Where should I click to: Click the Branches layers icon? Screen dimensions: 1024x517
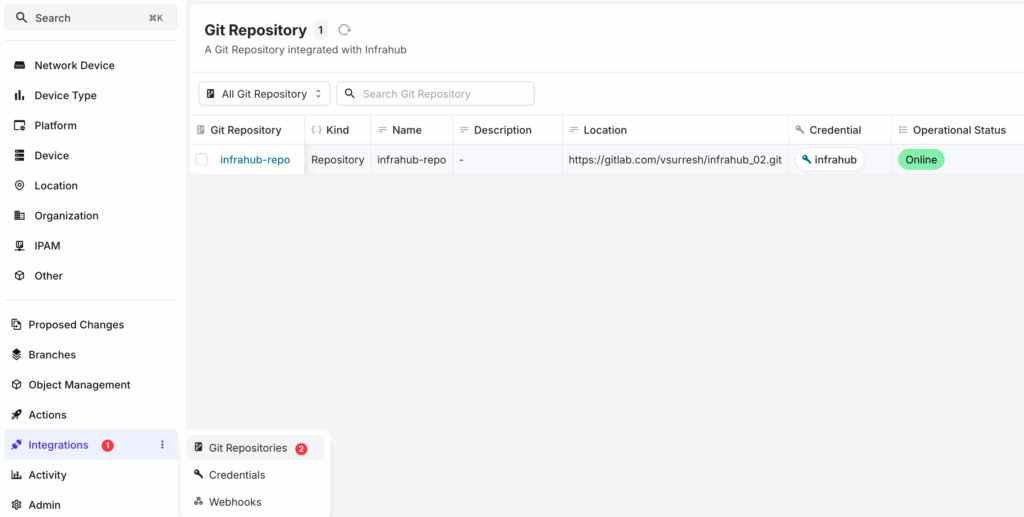(x=16, y=354)
